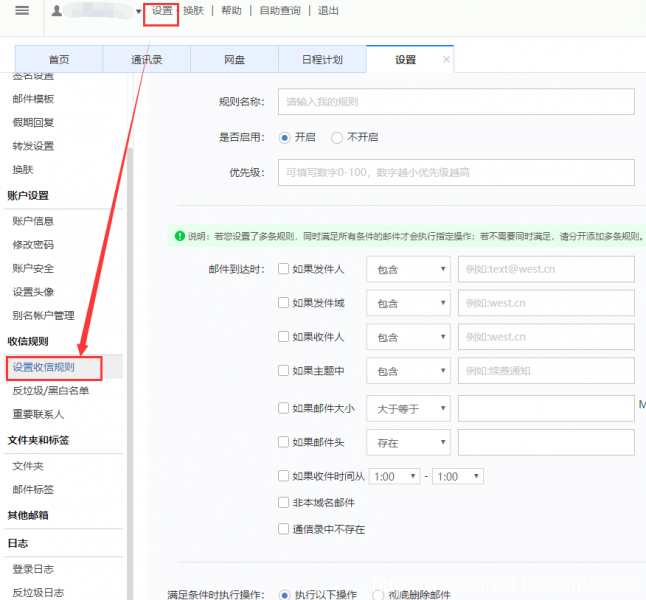Switch to the 首页 tab
Screen dimensions: 646x600
point(59,59)
